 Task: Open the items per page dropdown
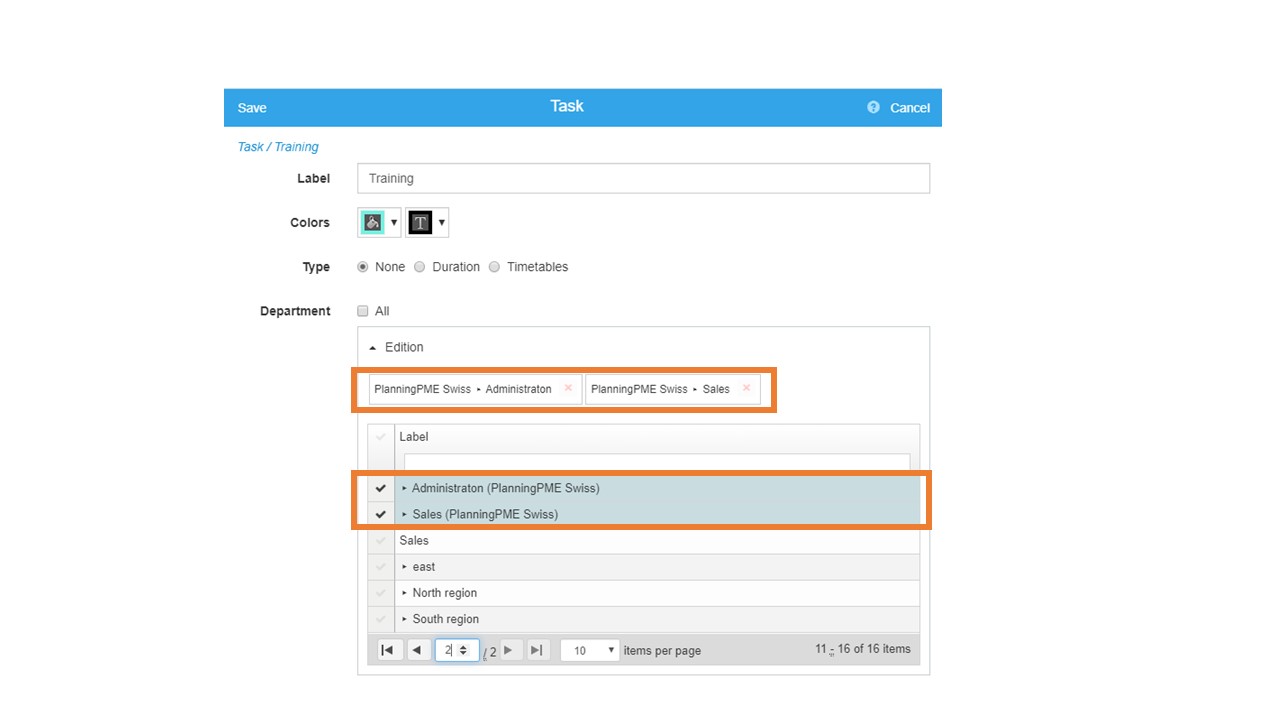click(x=590, y=650)
